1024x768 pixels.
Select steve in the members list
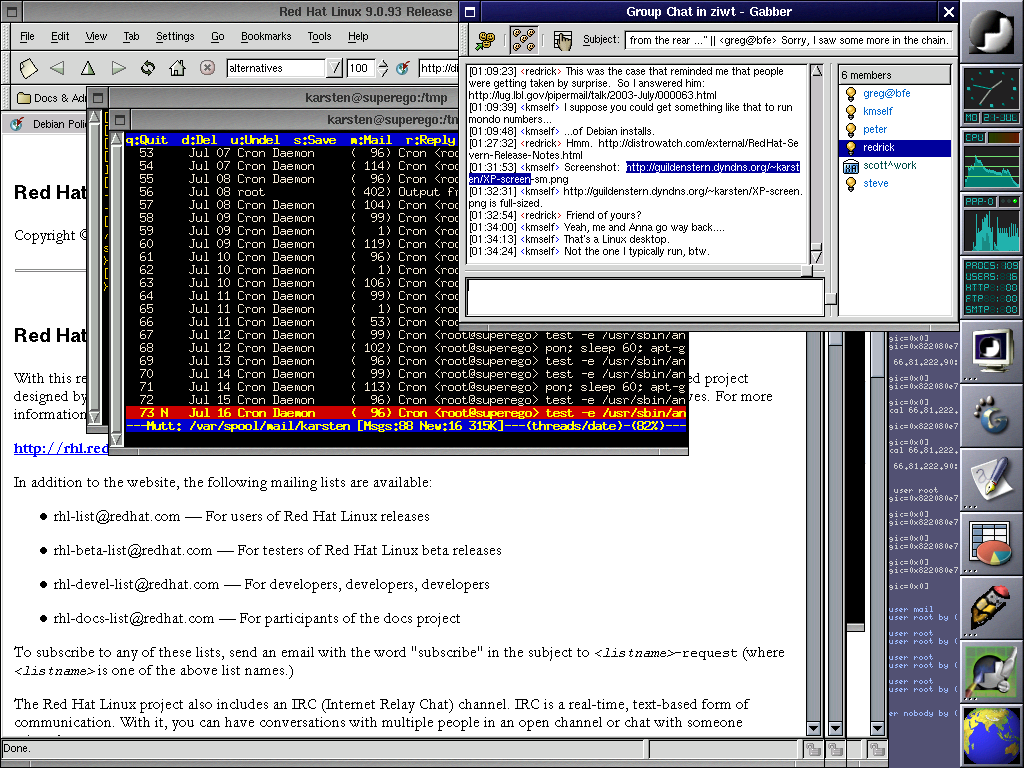(x=876, y=184)
